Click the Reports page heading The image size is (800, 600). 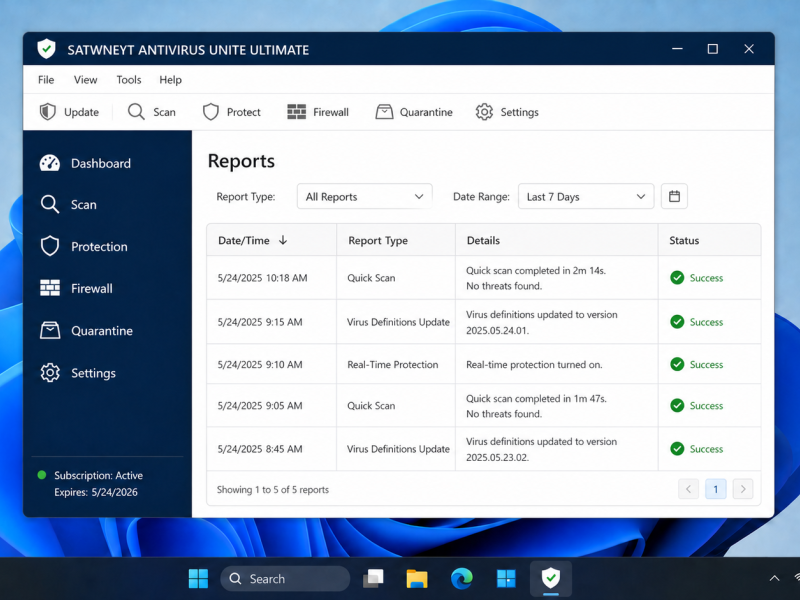[241, 161]
